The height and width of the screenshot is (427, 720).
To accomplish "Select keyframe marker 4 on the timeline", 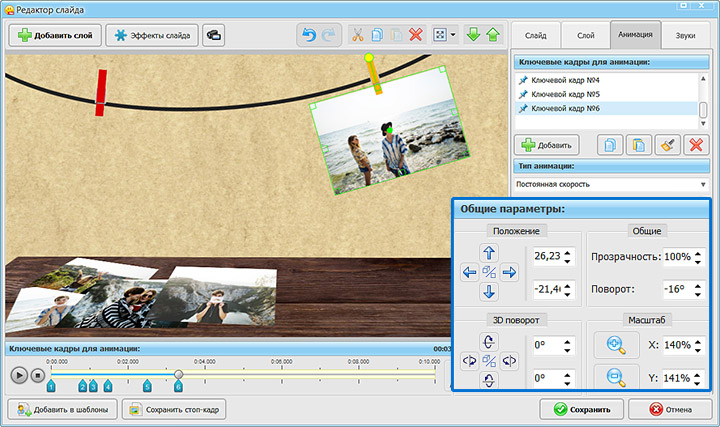I will (x=107, y=386).
